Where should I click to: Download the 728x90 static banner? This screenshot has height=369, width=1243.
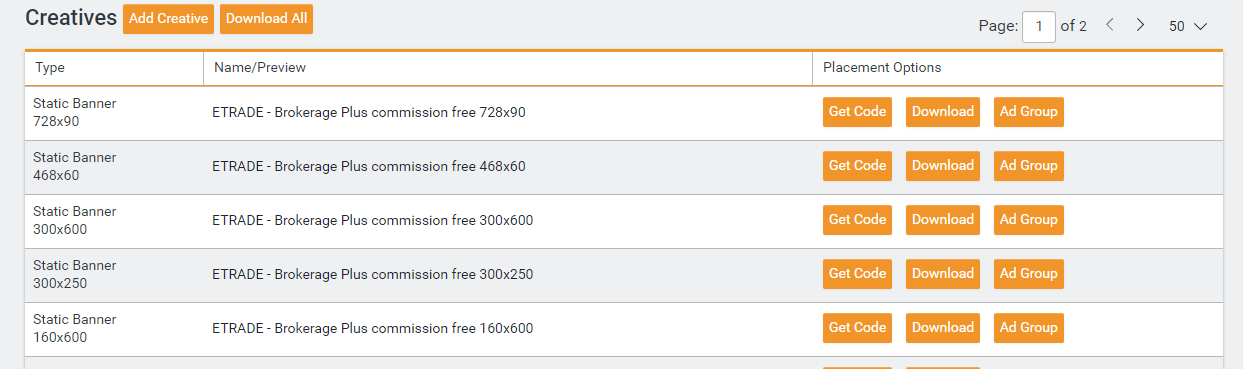[943, 112]
